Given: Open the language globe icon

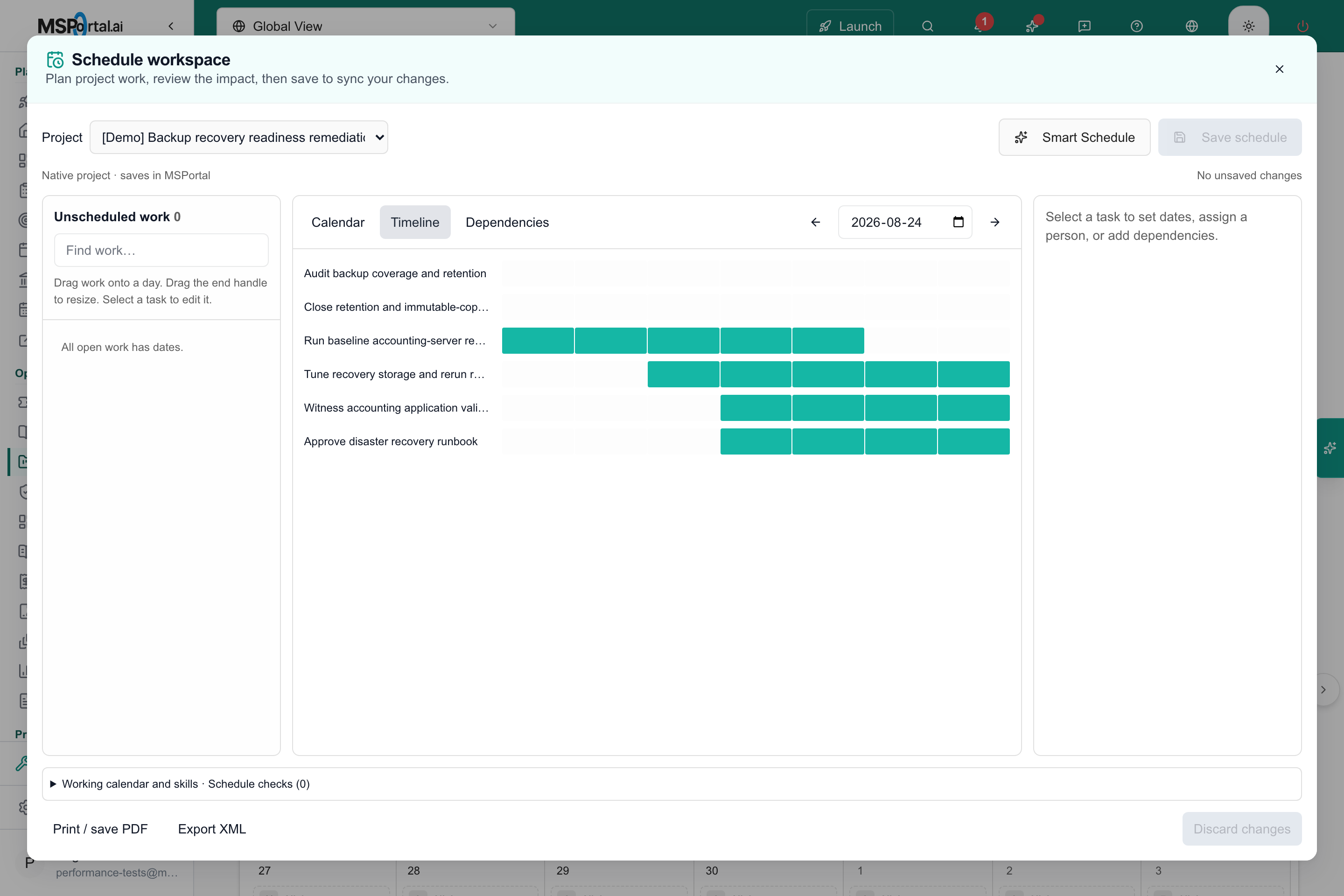Looking at the screenshot, I should pos(1191,26).
